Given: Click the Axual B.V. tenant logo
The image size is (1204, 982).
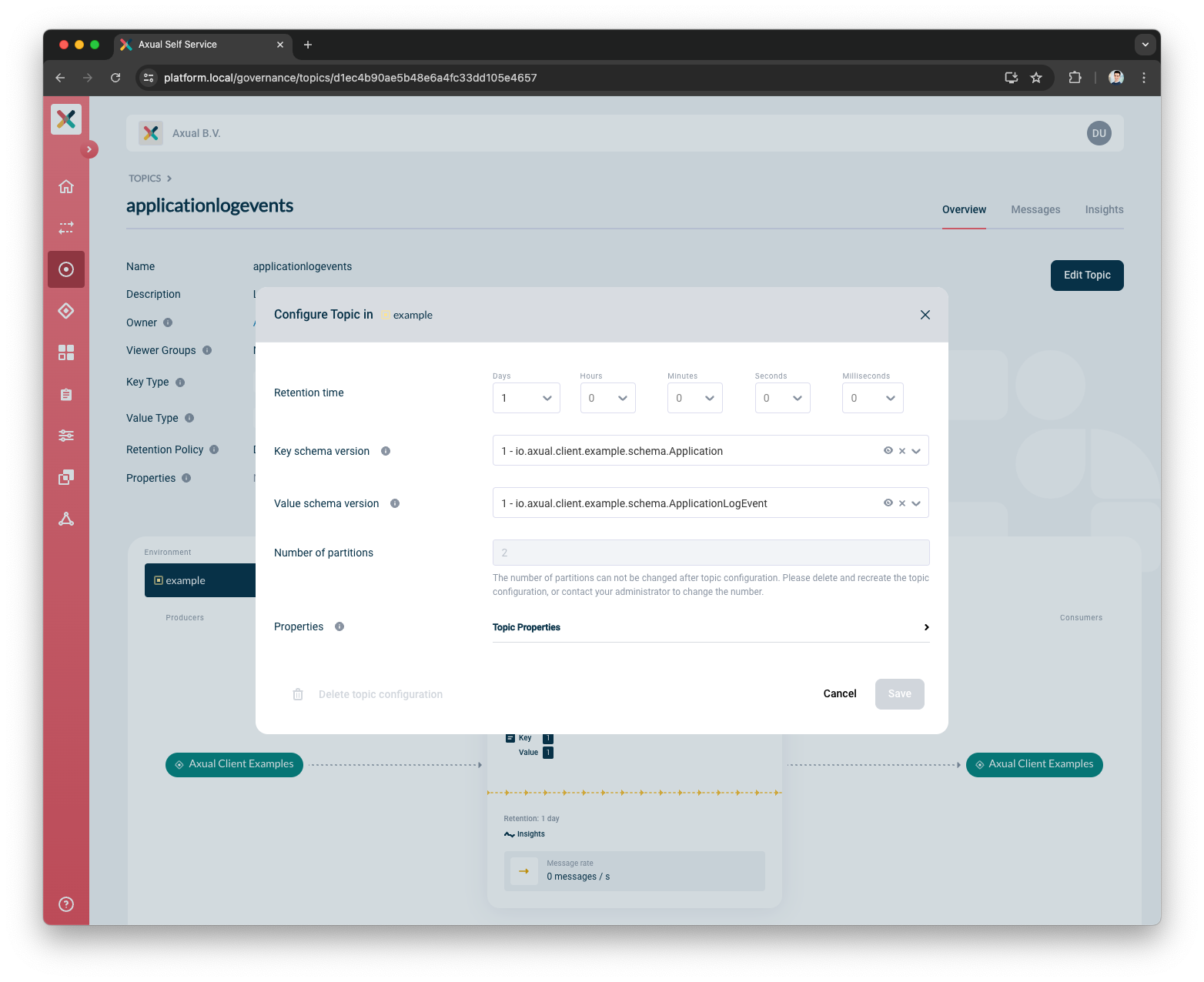Looking at the screenshot, I should point(151,133).
